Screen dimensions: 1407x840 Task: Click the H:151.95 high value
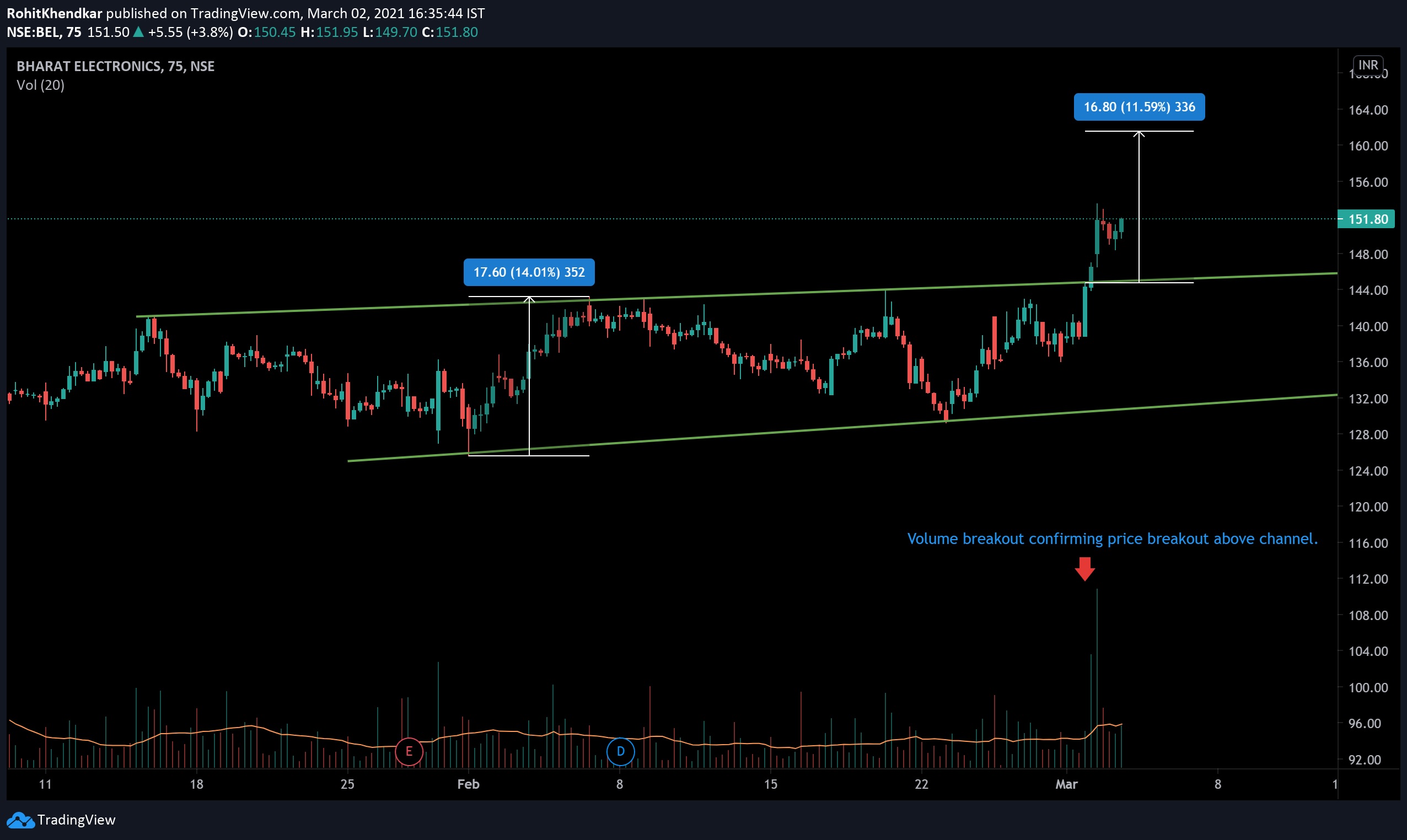coord(329,33)
